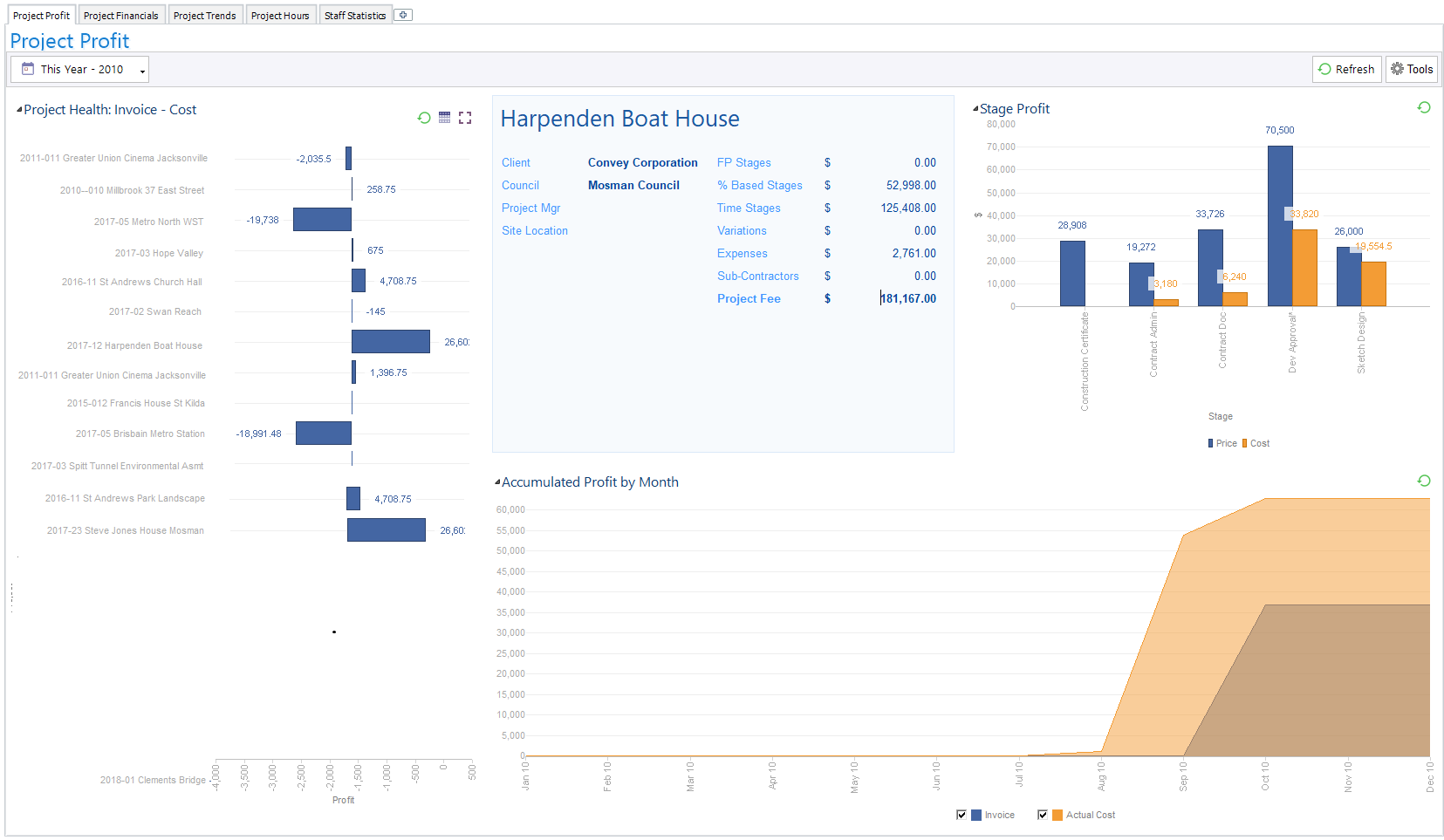Refresh the Stage Profit chart
The height and width of the screenshot is (840, 1444).
pos(1423,107)
